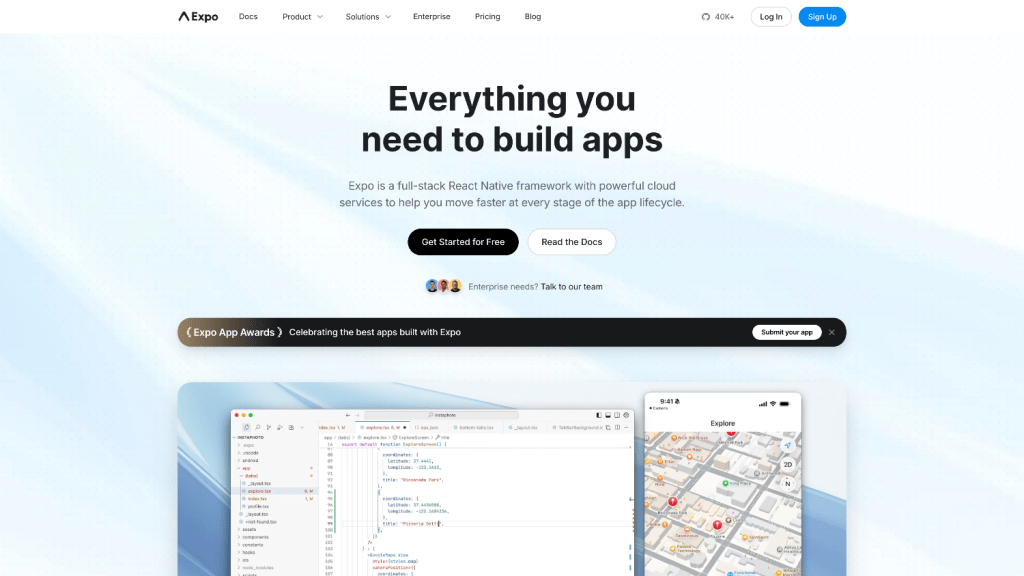The image size is (1024, 576).
Task: Expand the Product dropdown menu
Action: [x=302, y=17]
